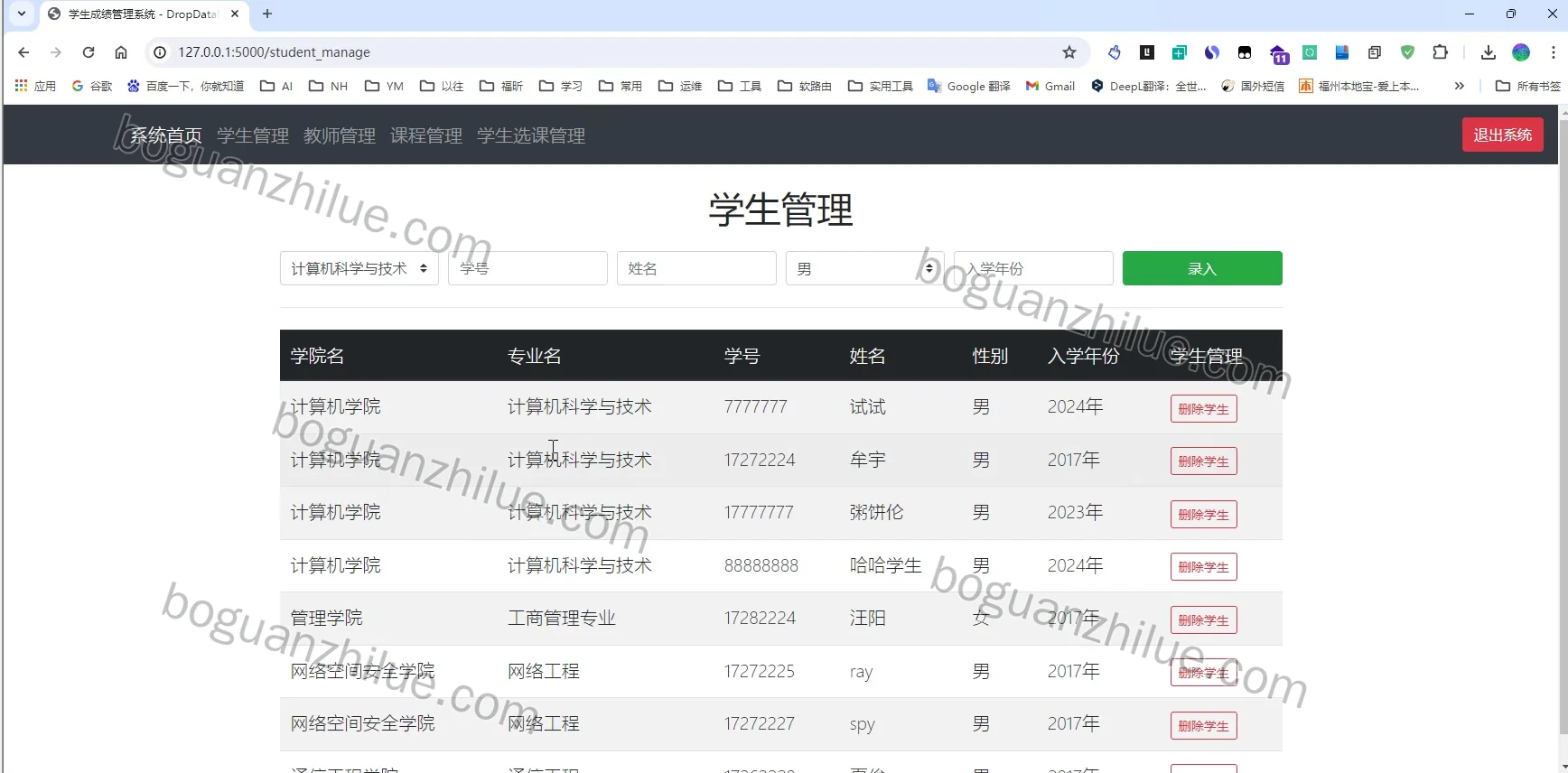Open the Gmail bookmark
The height and width of the screenshot is (773, 1568).
(x=1050, y=86)
